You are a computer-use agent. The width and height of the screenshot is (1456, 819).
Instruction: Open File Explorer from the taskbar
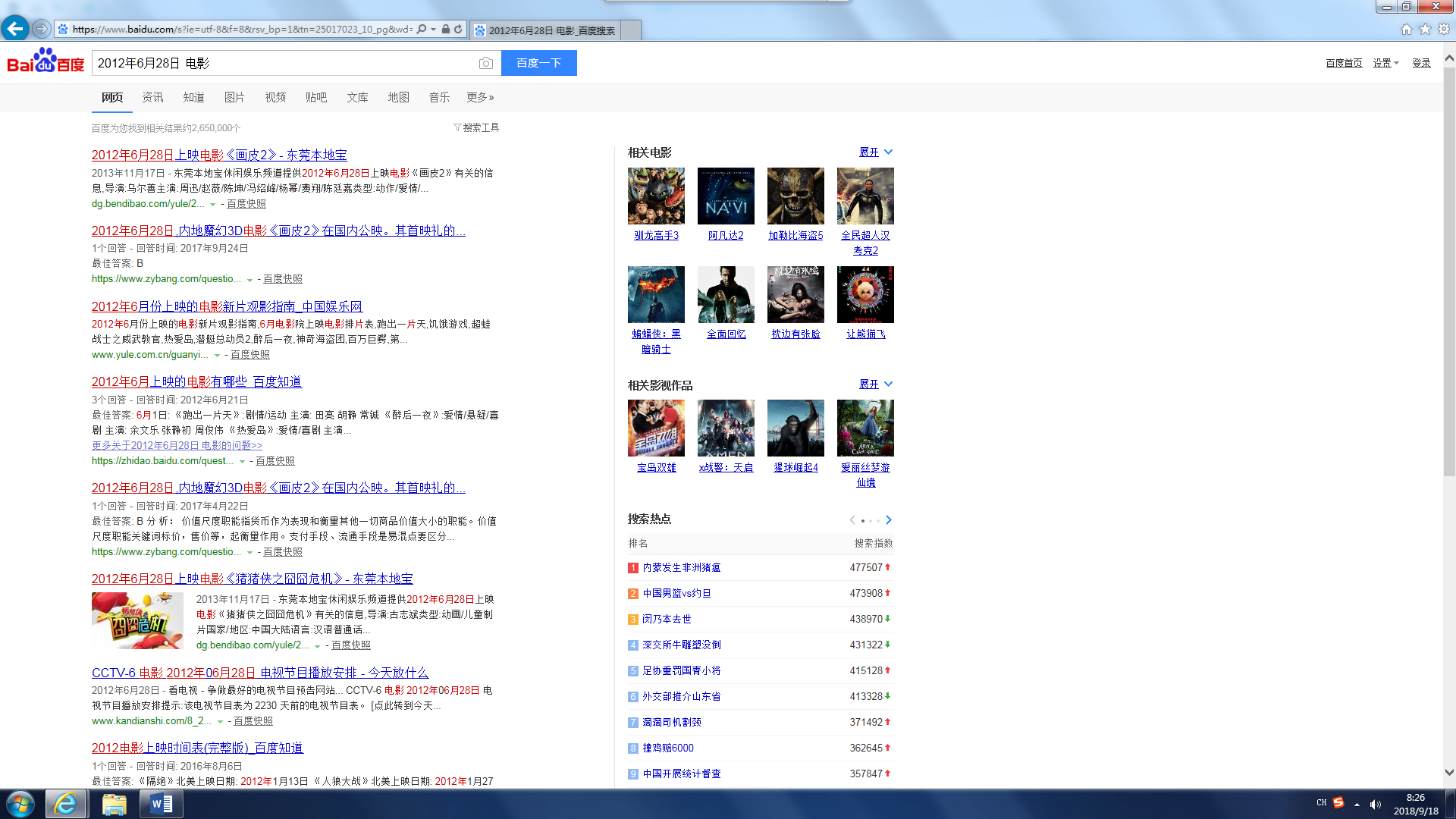[x=114, y=804]
